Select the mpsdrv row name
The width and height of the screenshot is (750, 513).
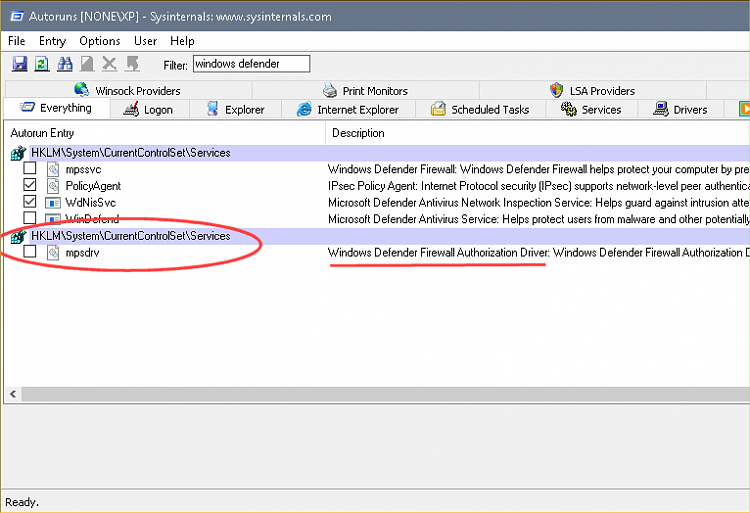tap(82, 252)
